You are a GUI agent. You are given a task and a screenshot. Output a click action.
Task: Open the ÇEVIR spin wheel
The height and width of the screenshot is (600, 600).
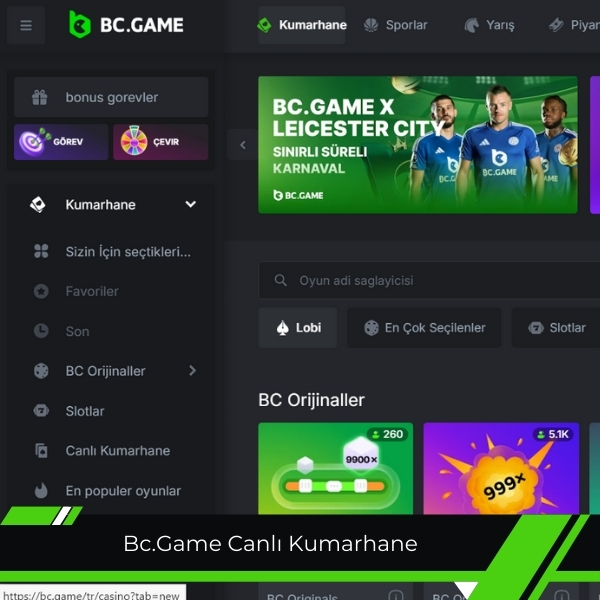coord(161,142)
